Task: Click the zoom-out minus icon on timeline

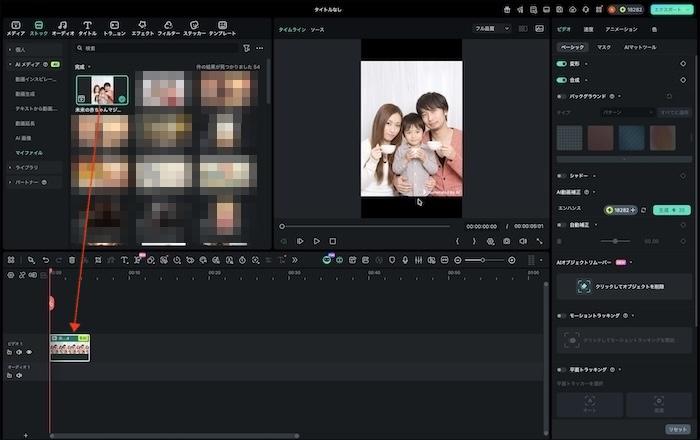Action: point(458,260)
